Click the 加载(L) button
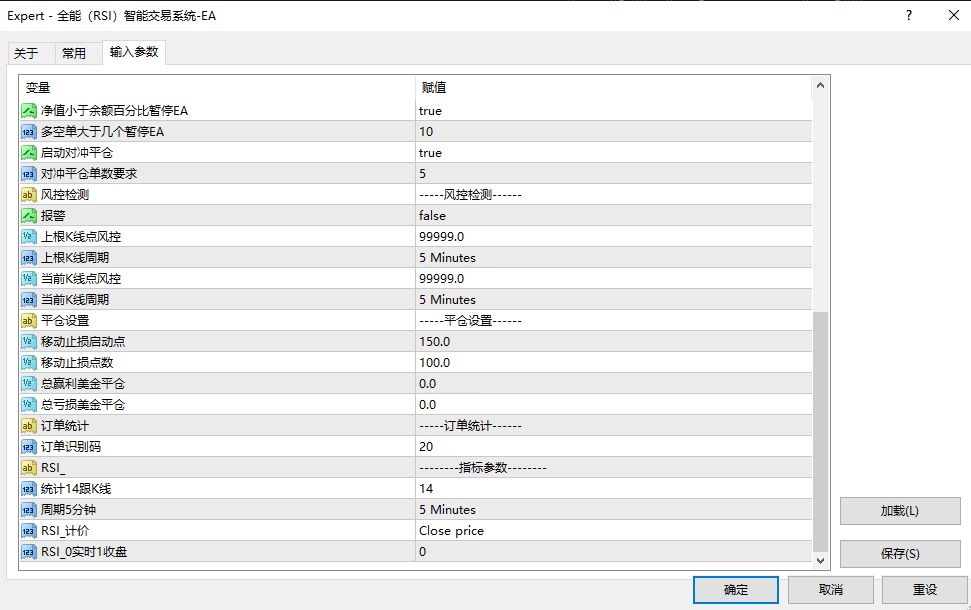This screenshot has width=971, height=610. (x=899, y=511)
